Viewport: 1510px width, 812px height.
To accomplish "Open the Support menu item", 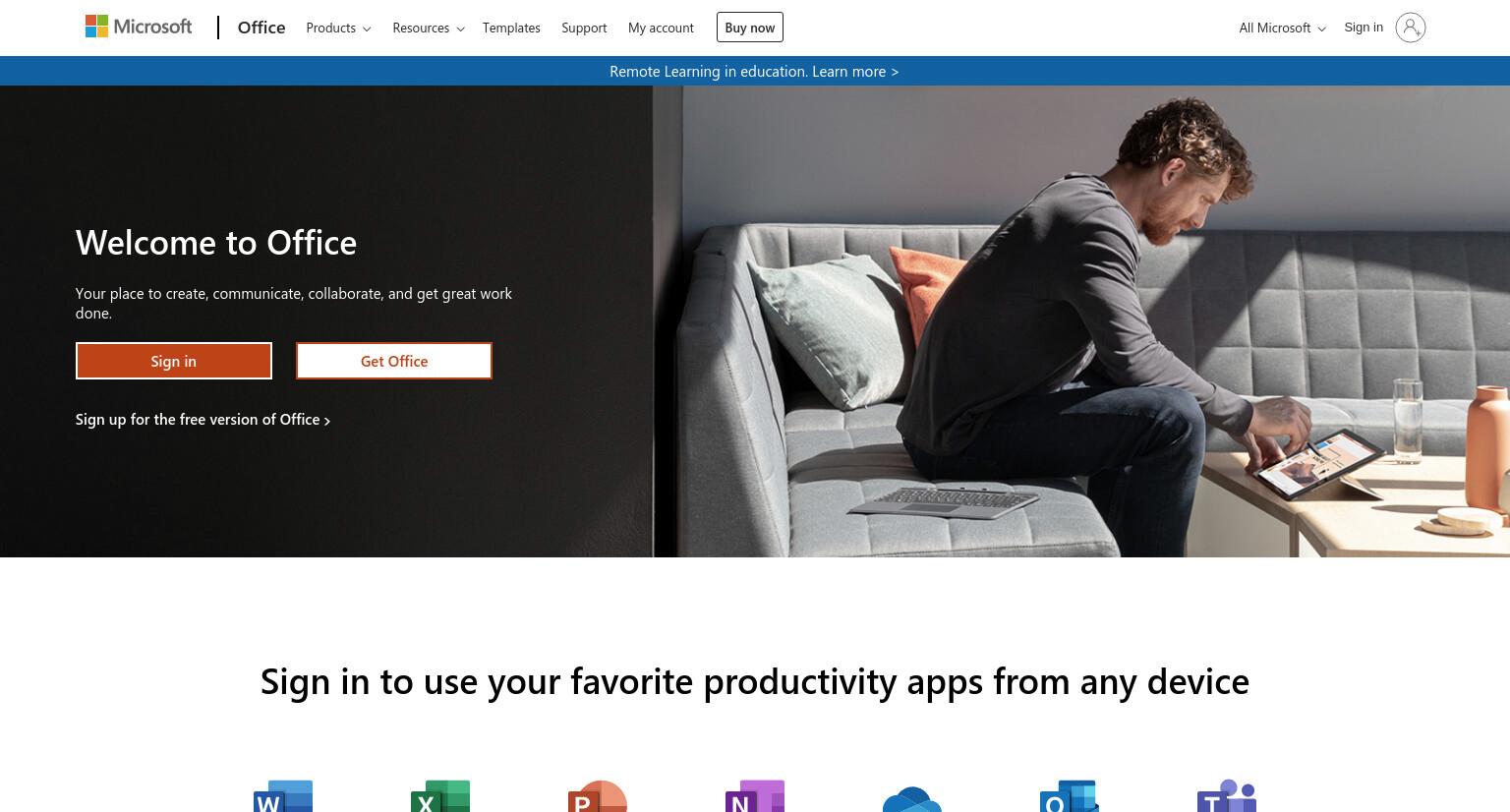I will pyautogui.click(x=584, y=28).
